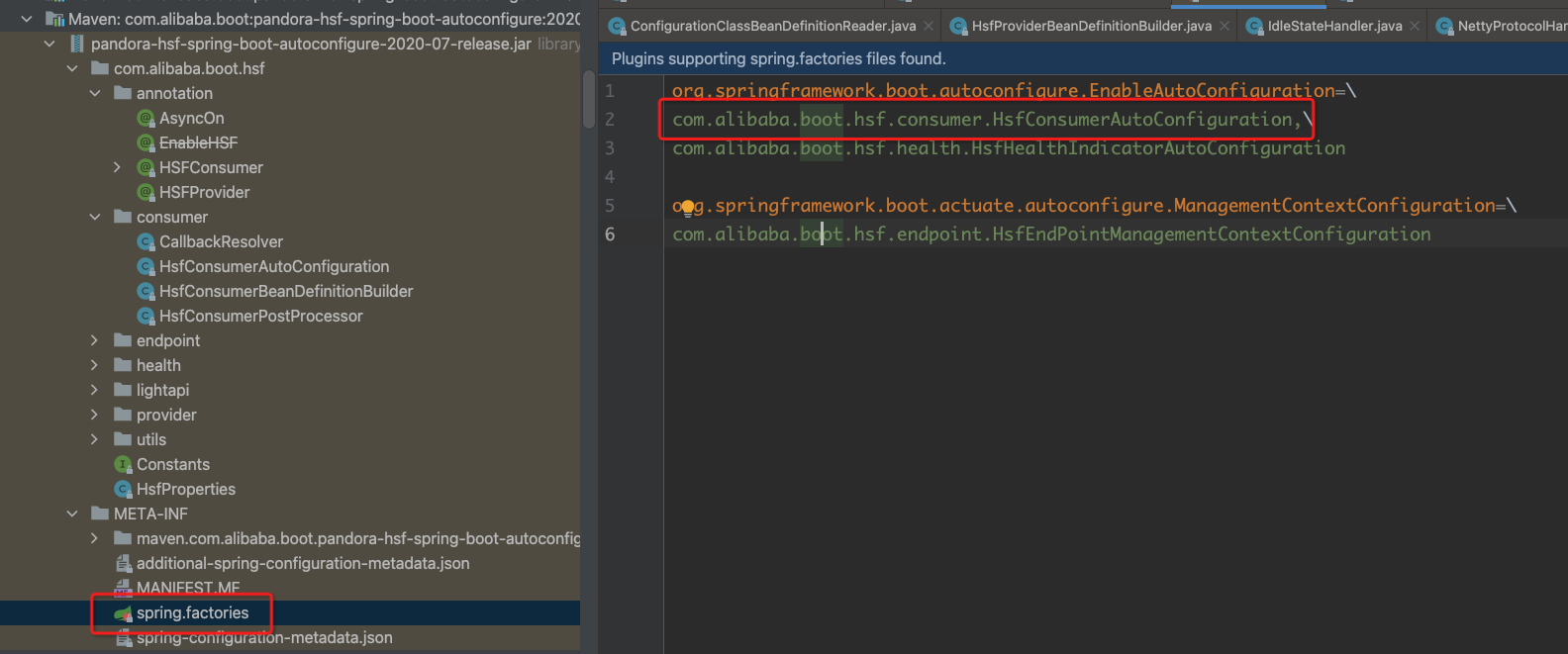Click the jar library archive icon
Screen dimensions: 1568x654
pyautogui.click(x=77, y=45)
